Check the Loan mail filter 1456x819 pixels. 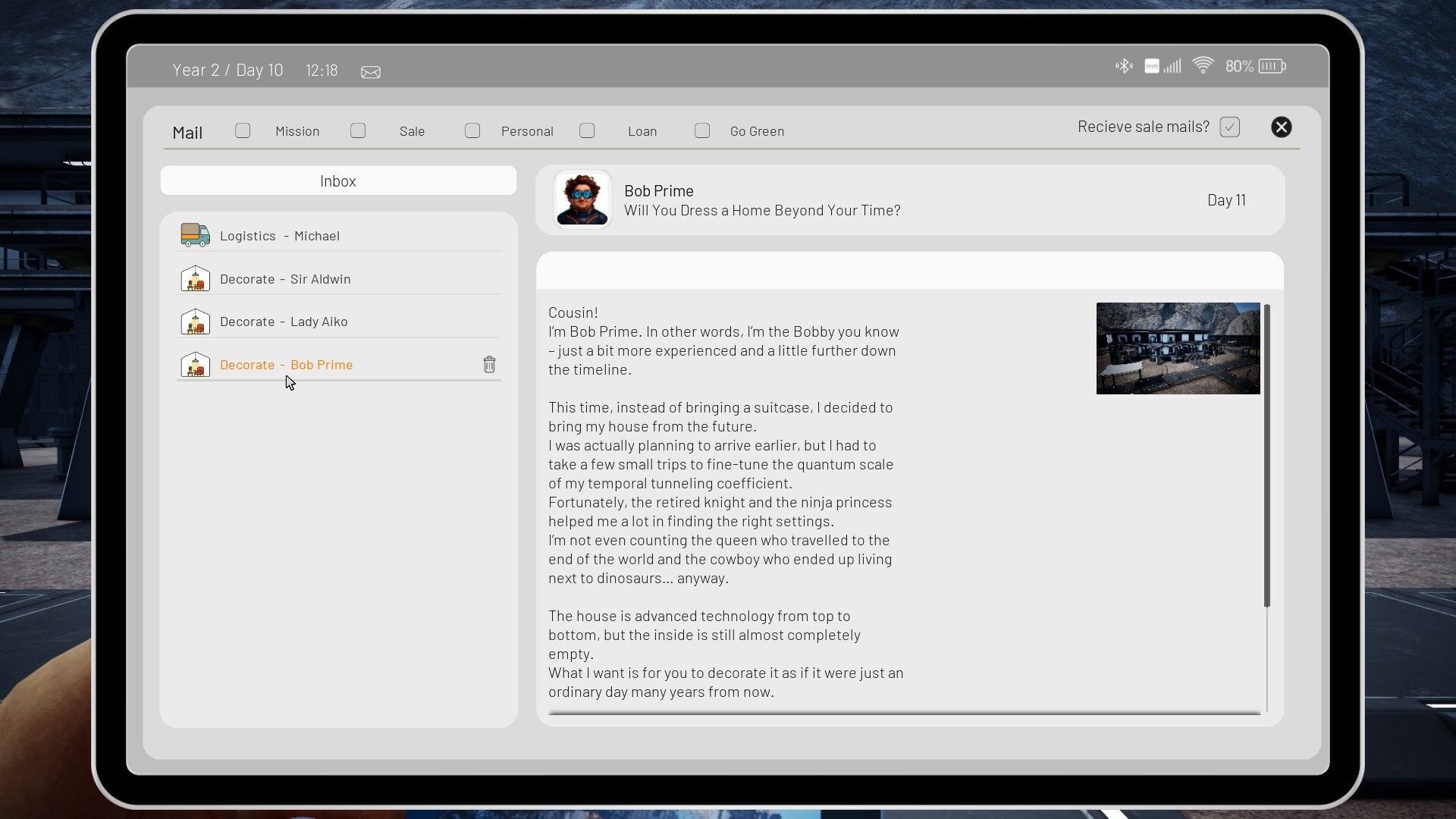587,130
